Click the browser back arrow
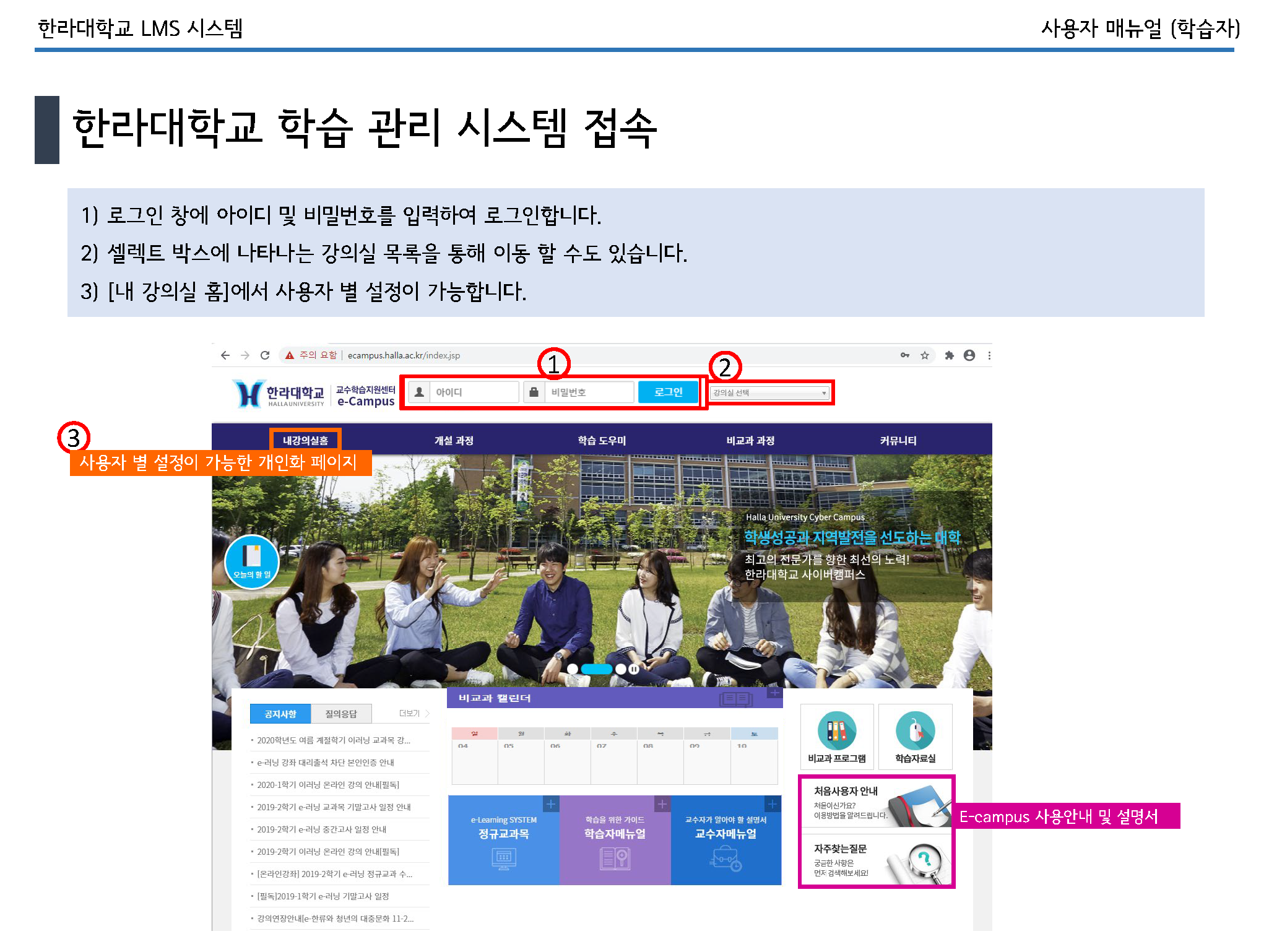Image resolution: width=1269 pixels, height=952 pixels. point(225,355)
